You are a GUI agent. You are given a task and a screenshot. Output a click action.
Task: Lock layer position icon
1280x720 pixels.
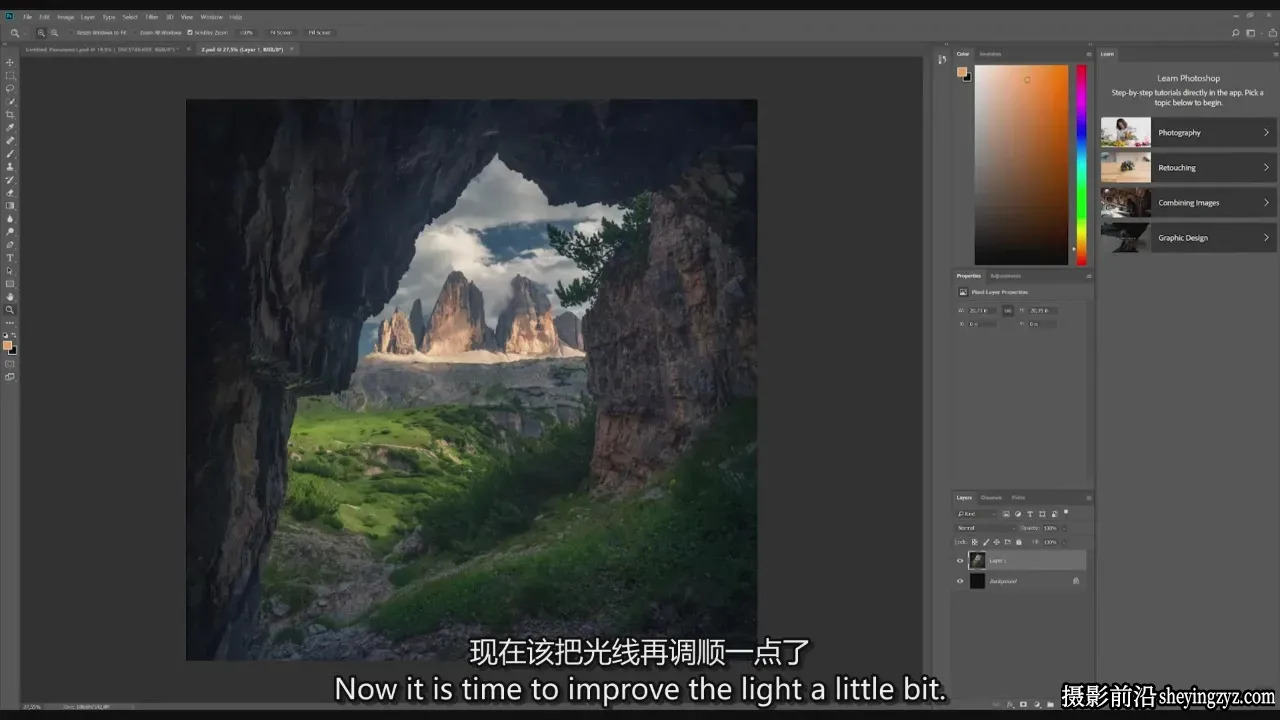(x=996, y=542)
